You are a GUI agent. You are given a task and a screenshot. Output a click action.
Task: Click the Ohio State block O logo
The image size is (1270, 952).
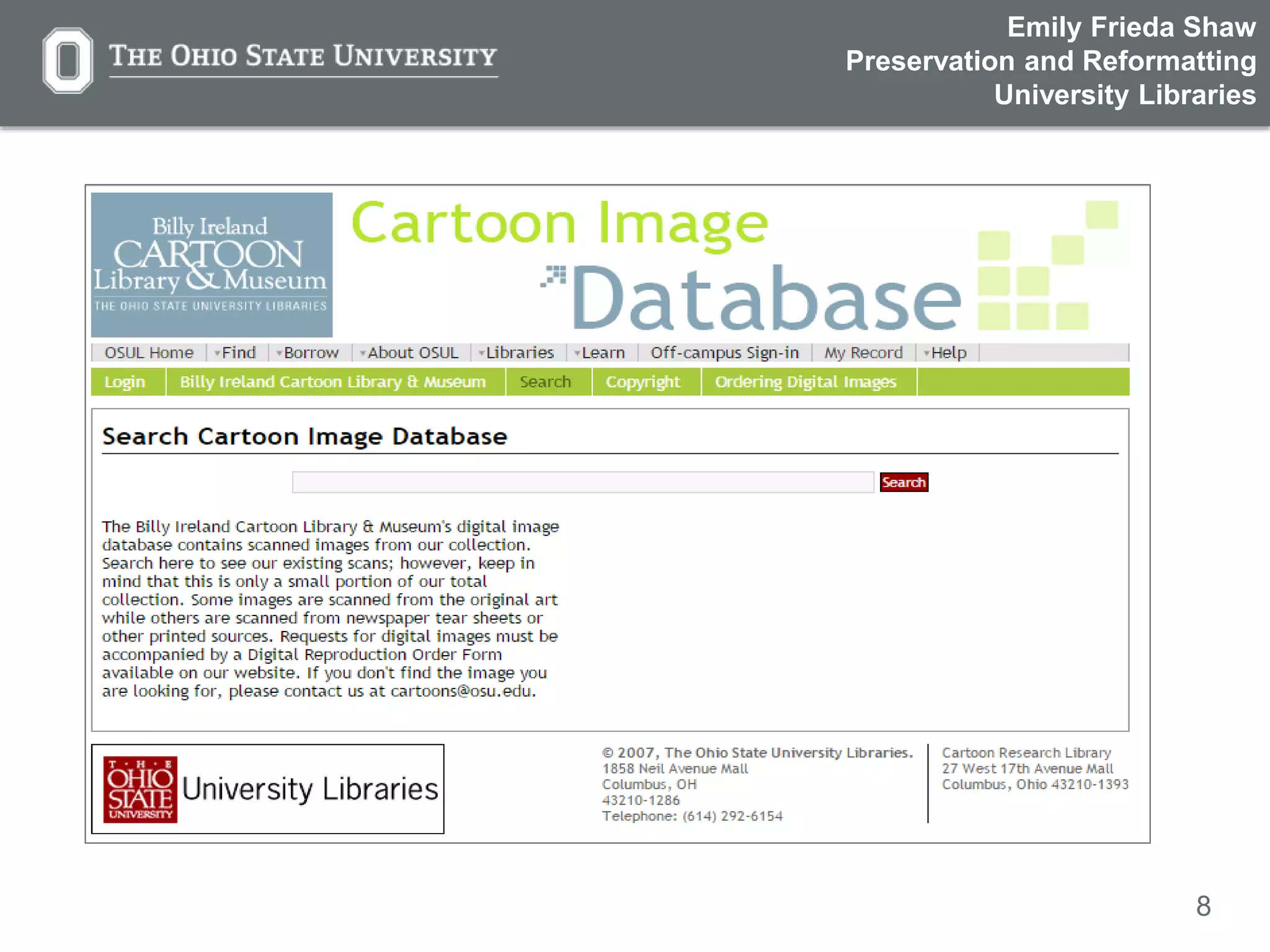point(68,61)
